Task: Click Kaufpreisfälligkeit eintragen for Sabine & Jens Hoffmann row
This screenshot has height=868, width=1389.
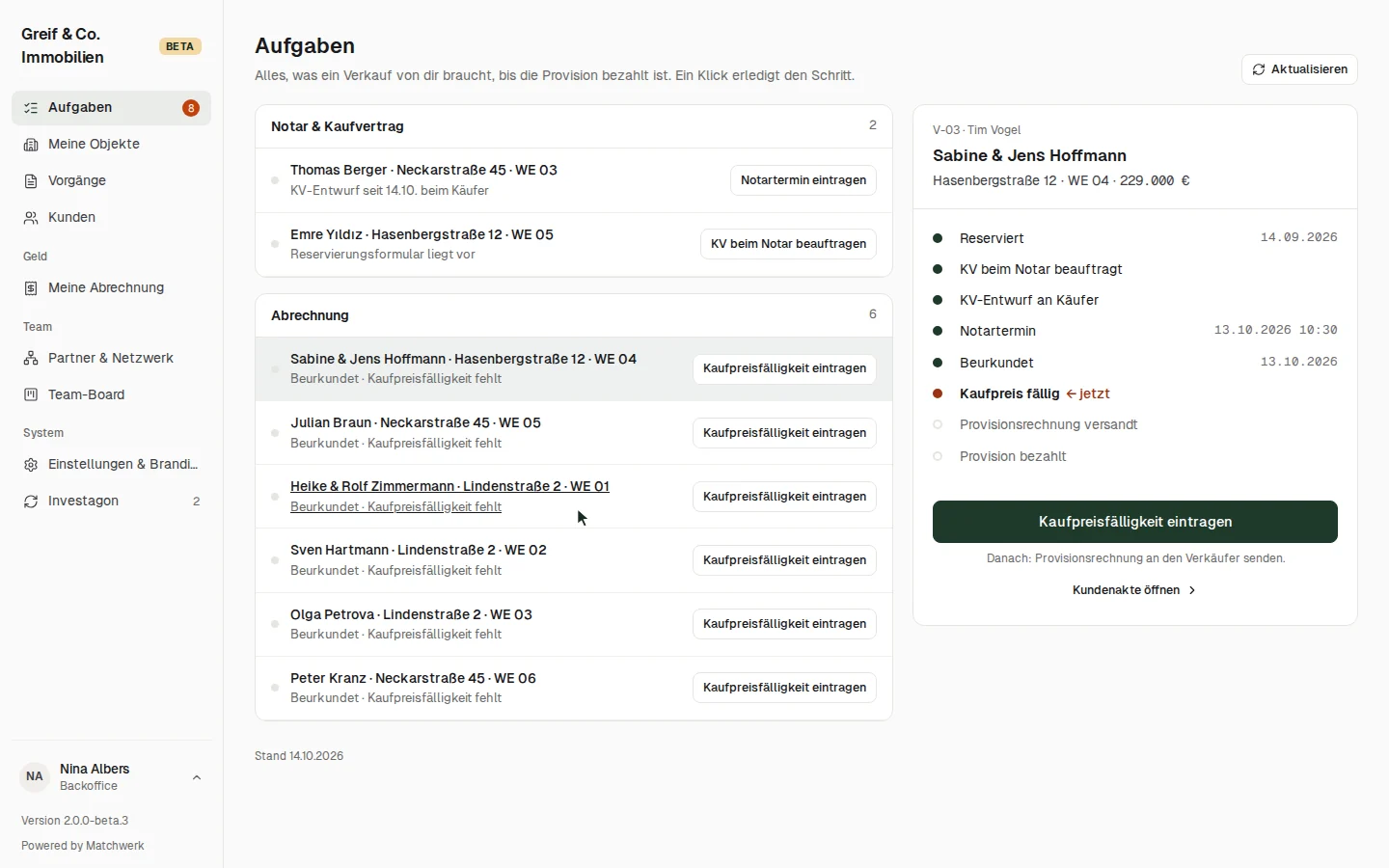Action: (784, 368)
